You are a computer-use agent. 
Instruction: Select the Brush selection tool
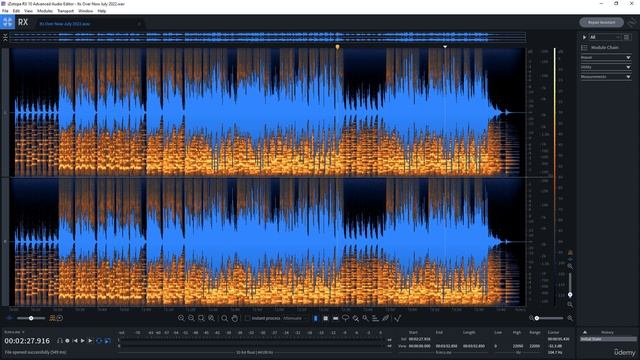click(x=356, y=318)
